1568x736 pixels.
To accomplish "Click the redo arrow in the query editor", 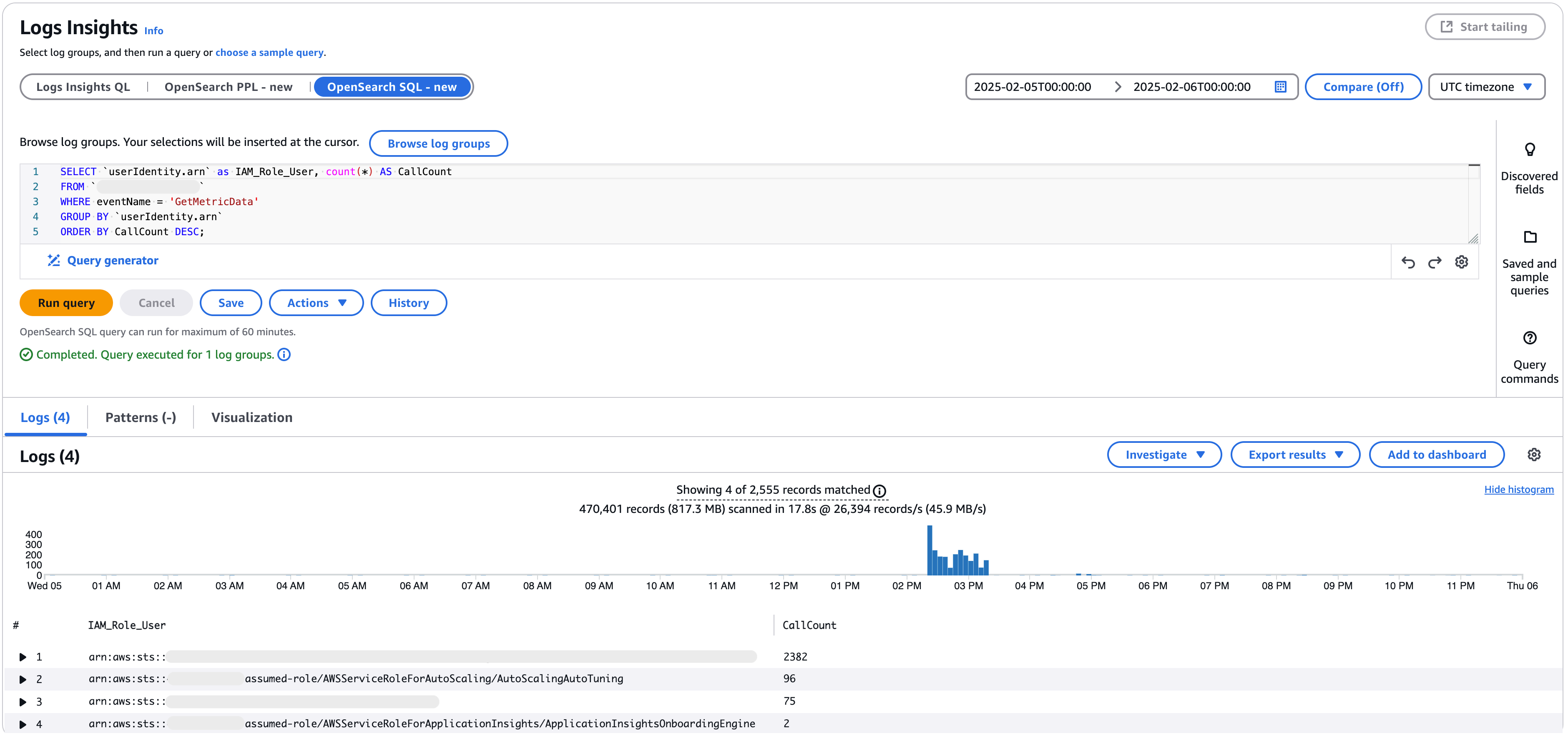I will [x=1435, y=262].
